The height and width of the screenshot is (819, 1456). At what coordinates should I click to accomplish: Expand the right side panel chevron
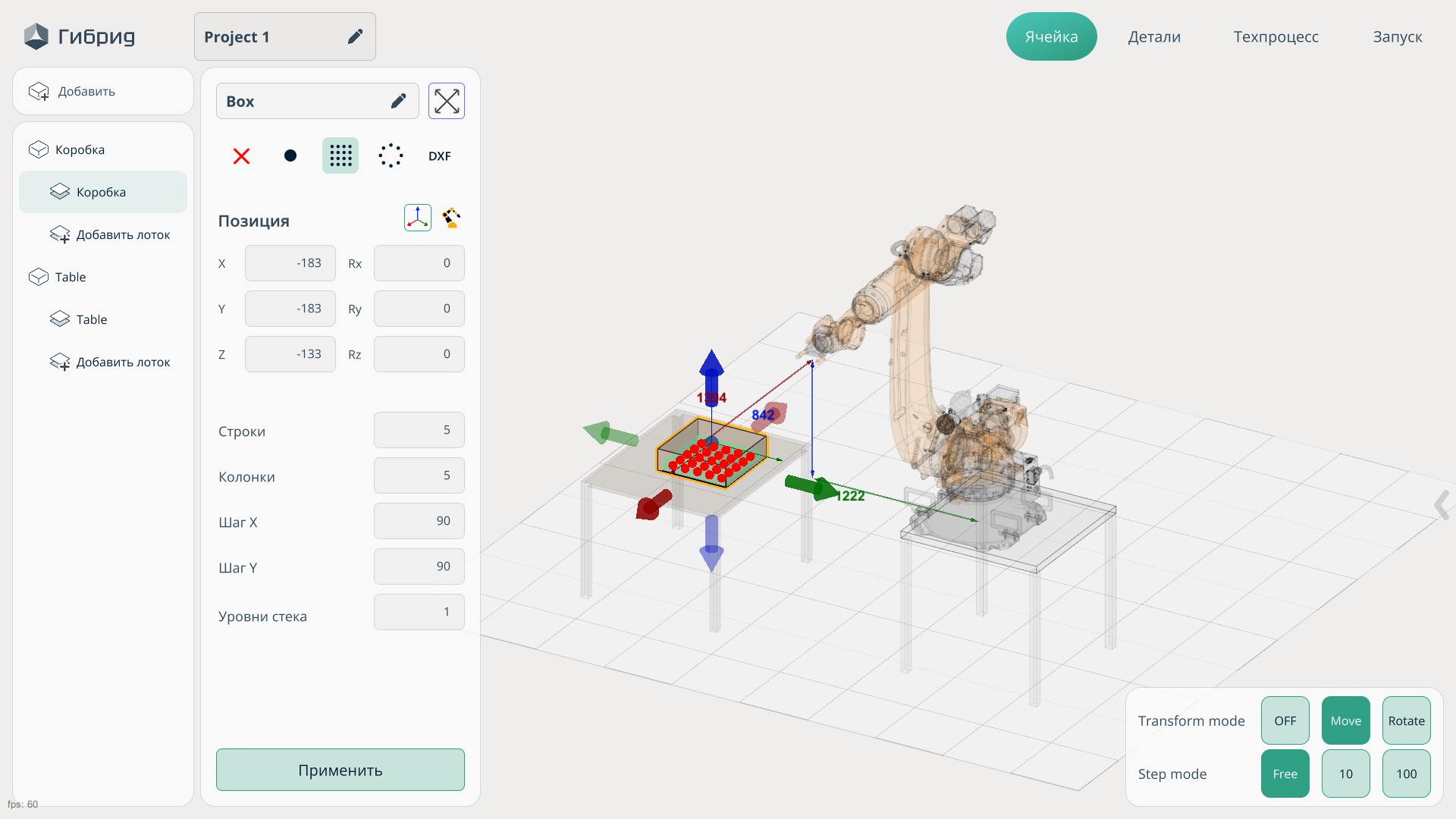(x=1441, y=505)
